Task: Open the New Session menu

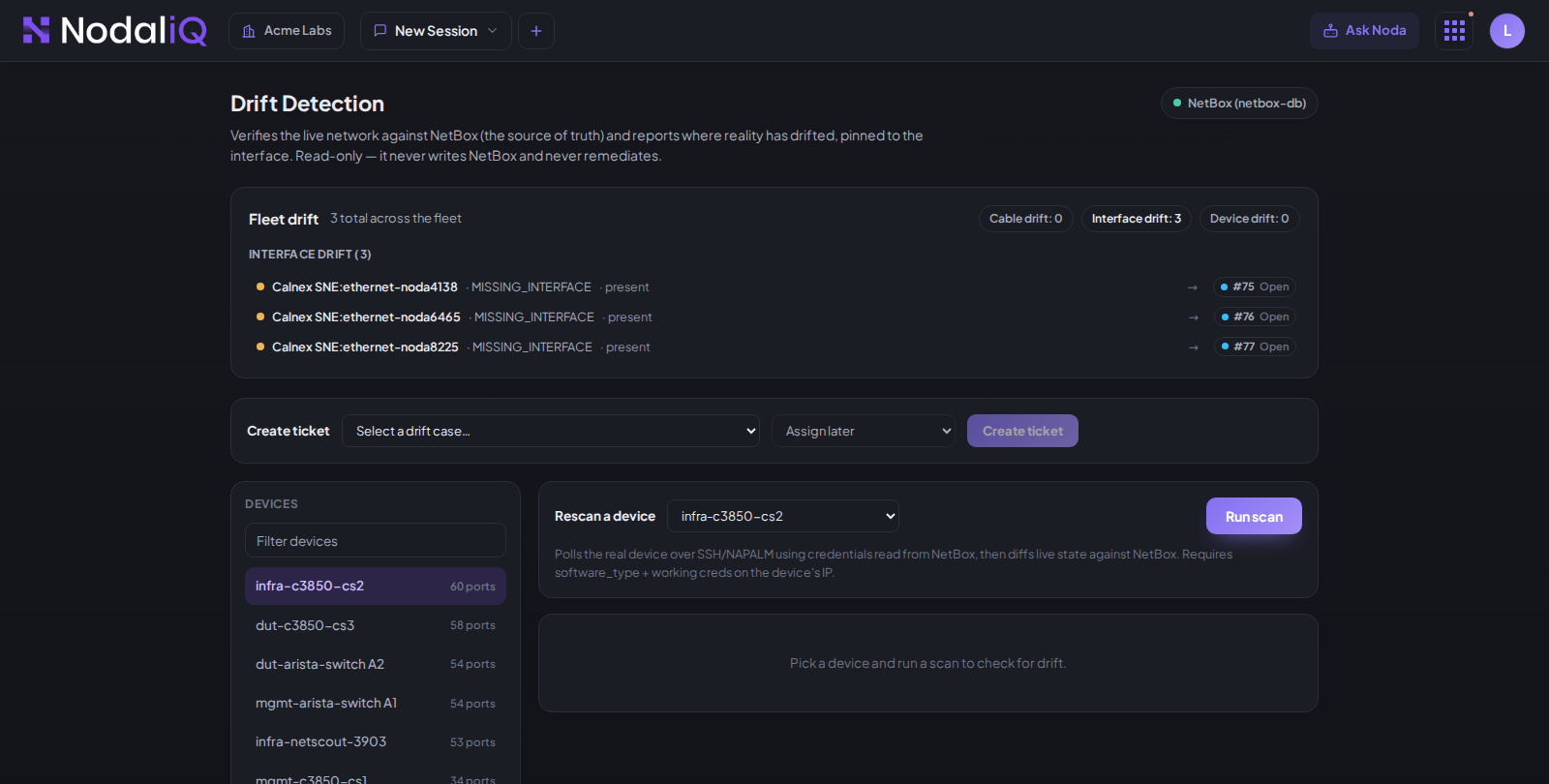Action: [436, 31]
